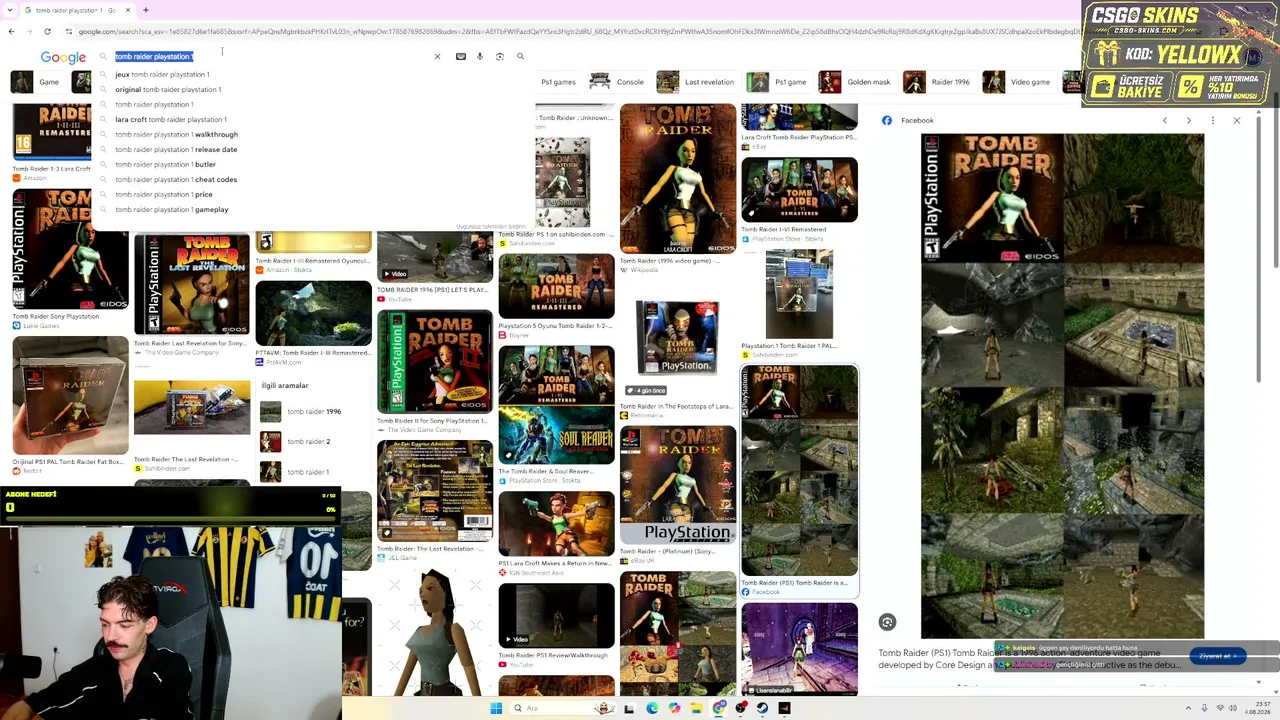The width and height of the screenshot is (1280, 720).
Task: Submit search with magnifier icon
Action: (520, 56)
